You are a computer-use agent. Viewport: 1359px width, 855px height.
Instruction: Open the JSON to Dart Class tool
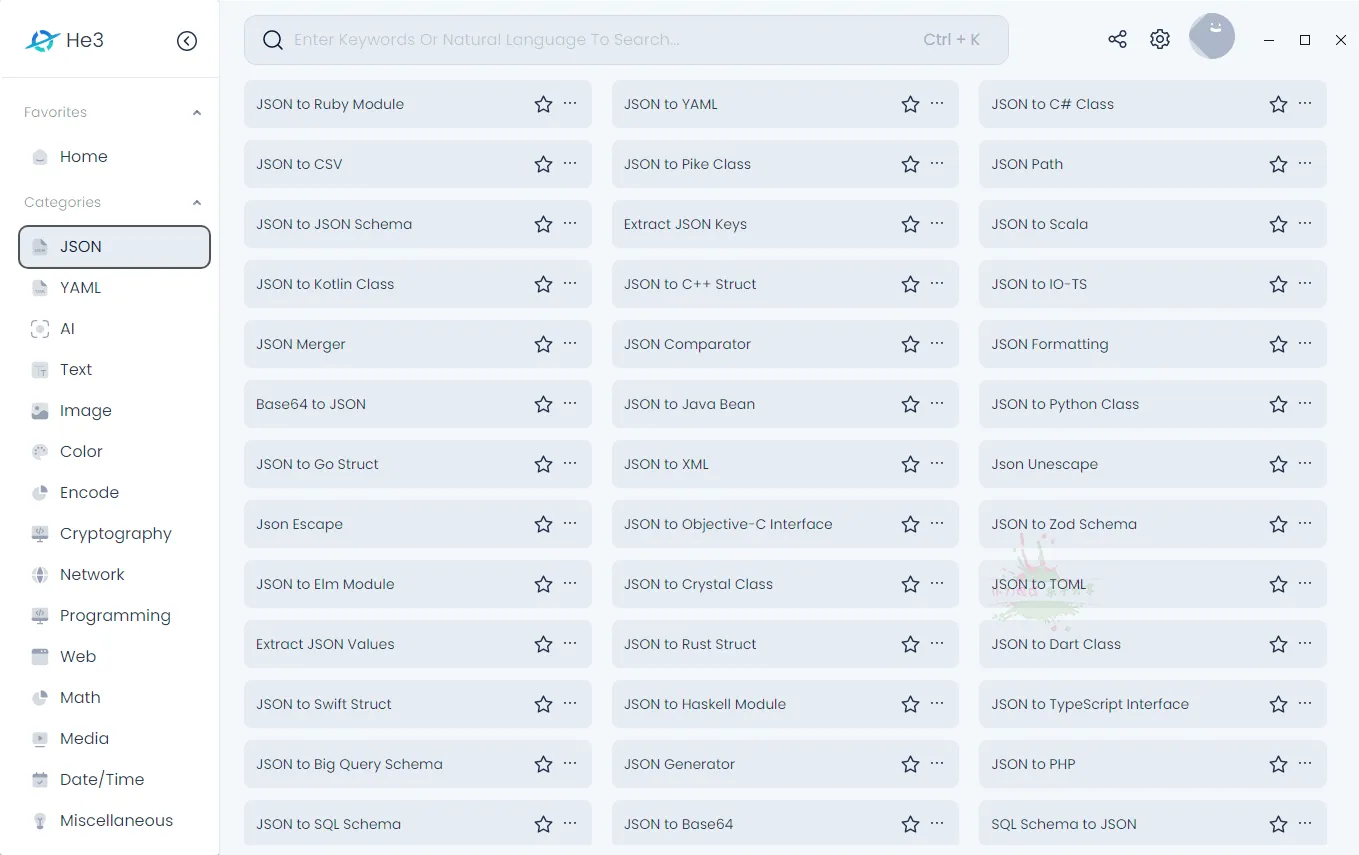1153,644
